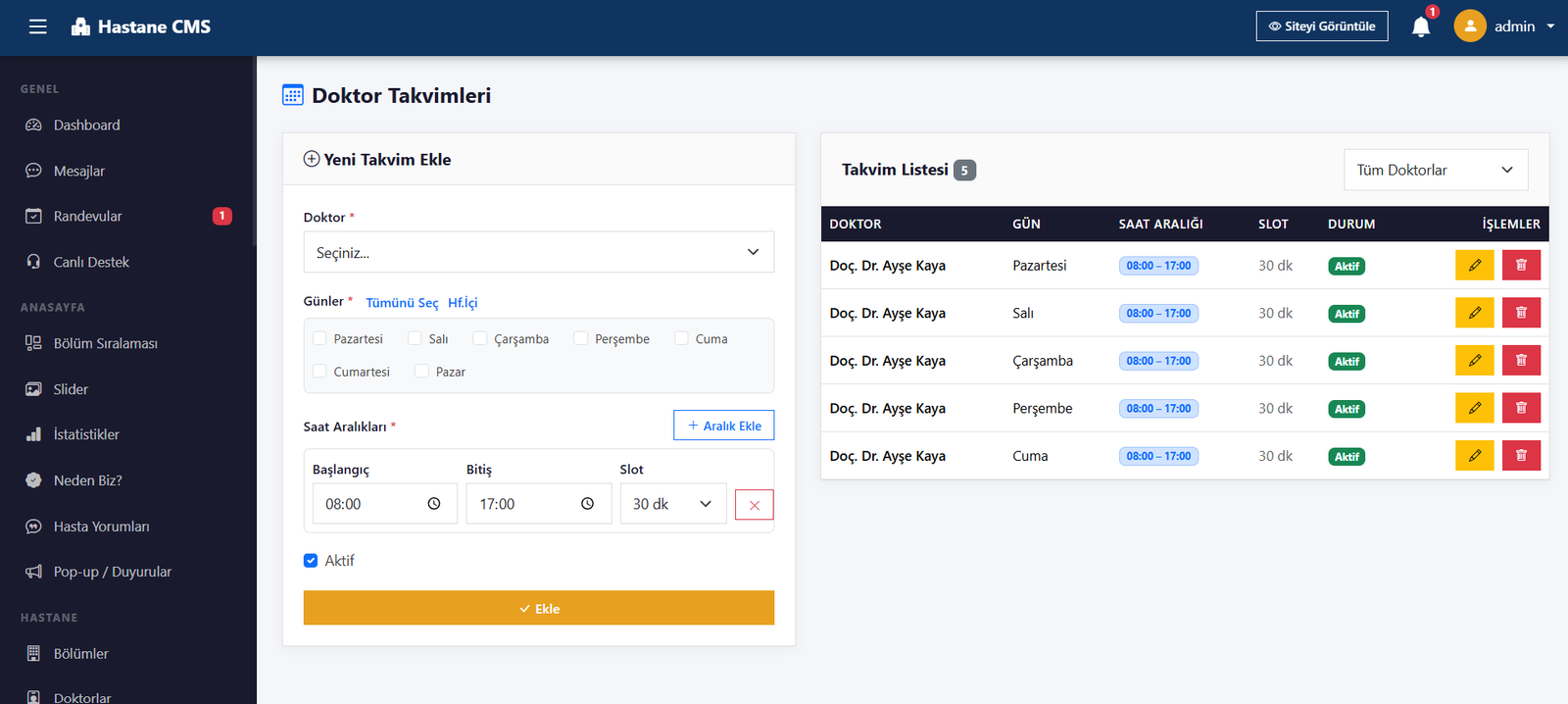Screen dimensions: 1568x704
Task: Delete the Çarşamba schedule row
Action: coord(1522,360)
